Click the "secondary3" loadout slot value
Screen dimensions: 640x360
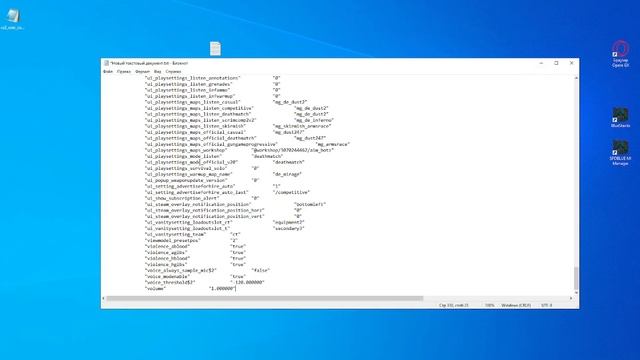[289, 229]
